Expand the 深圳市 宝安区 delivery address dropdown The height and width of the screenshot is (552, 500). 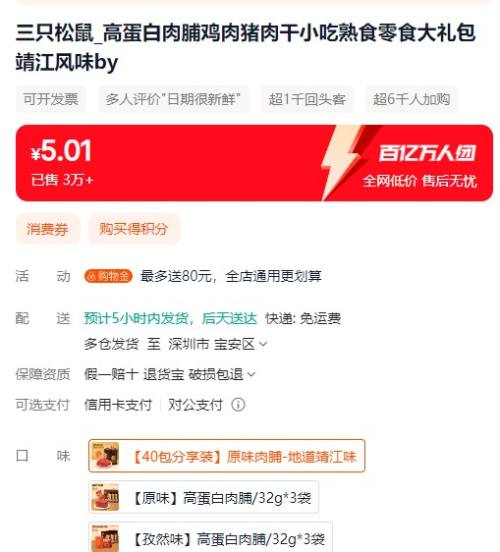point(218,344)
